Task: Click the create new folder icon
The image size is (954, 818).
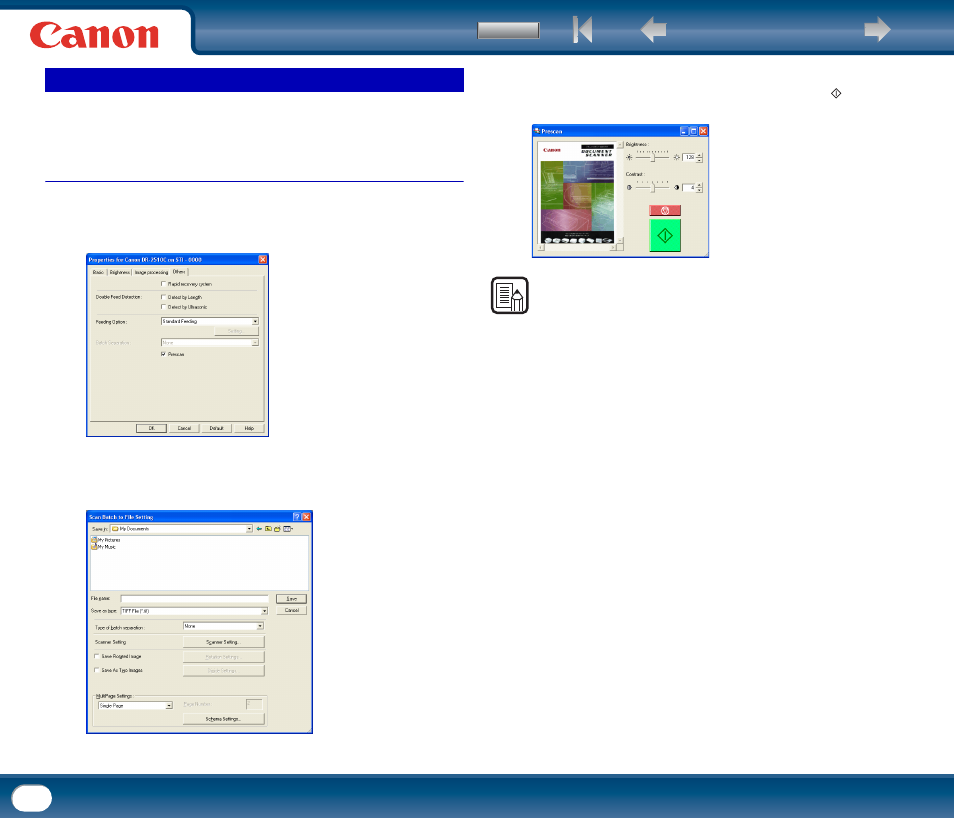Action: point(277,529)
